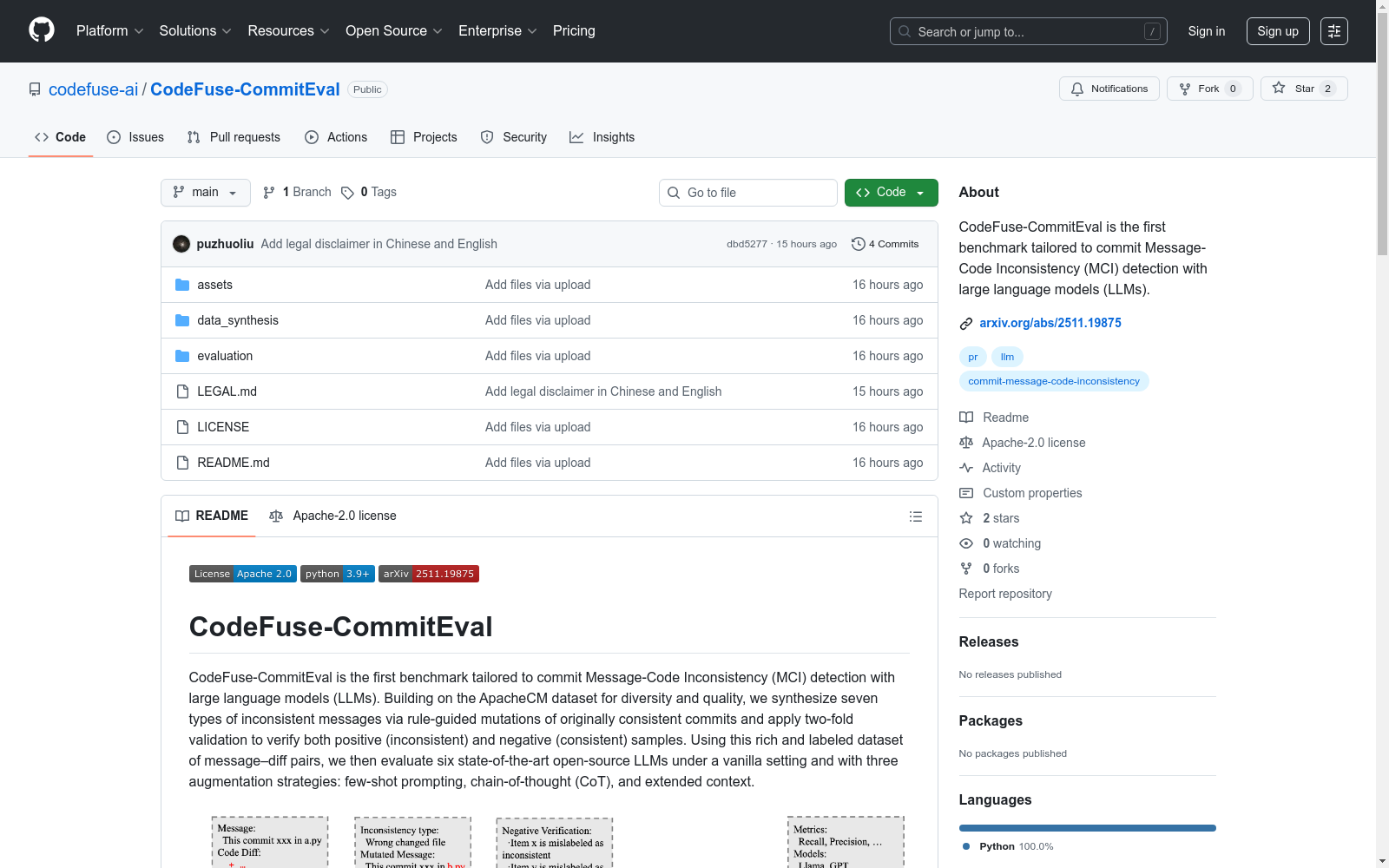The height and width of the screenshot is (868, 1389).
Task: Click the README.md file icon
Action: (182, 463)
